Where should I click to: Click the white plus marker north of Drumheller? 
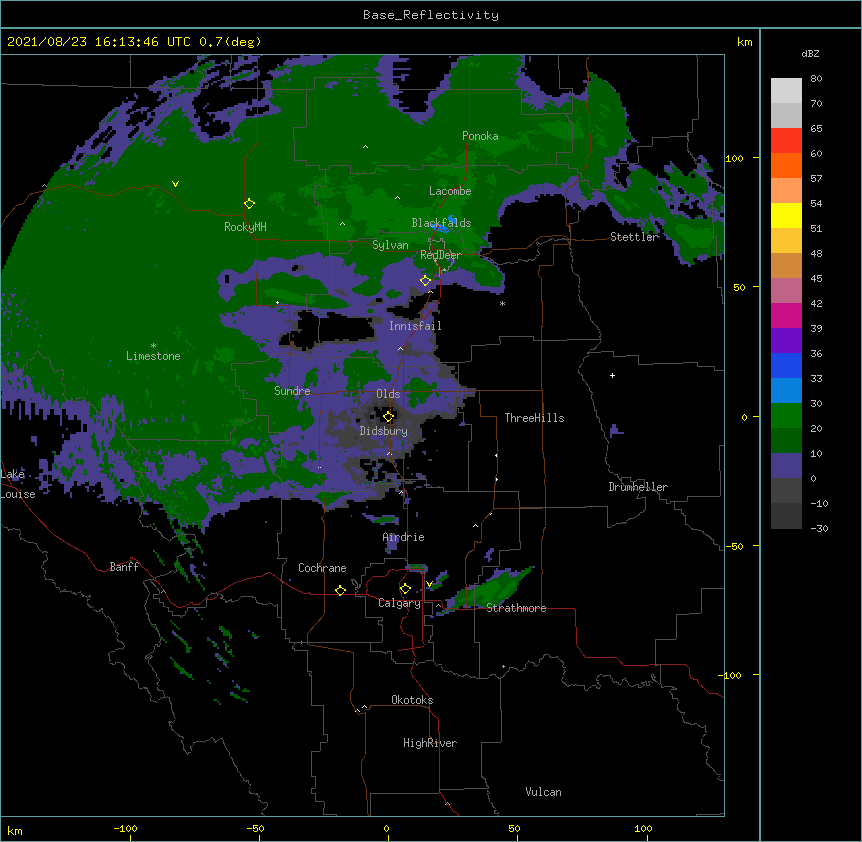coord(612,375)
